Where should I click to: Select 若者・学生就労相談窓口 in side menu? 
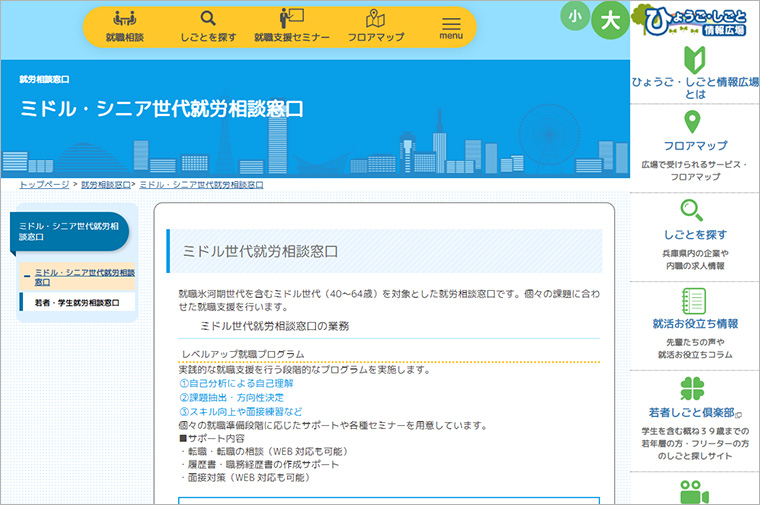[77, 302]
